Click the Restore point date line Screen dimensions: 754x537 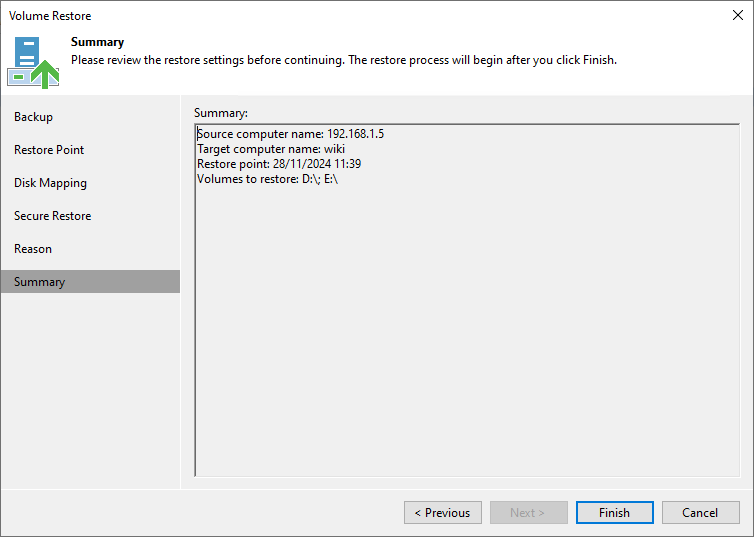(279, 164)
